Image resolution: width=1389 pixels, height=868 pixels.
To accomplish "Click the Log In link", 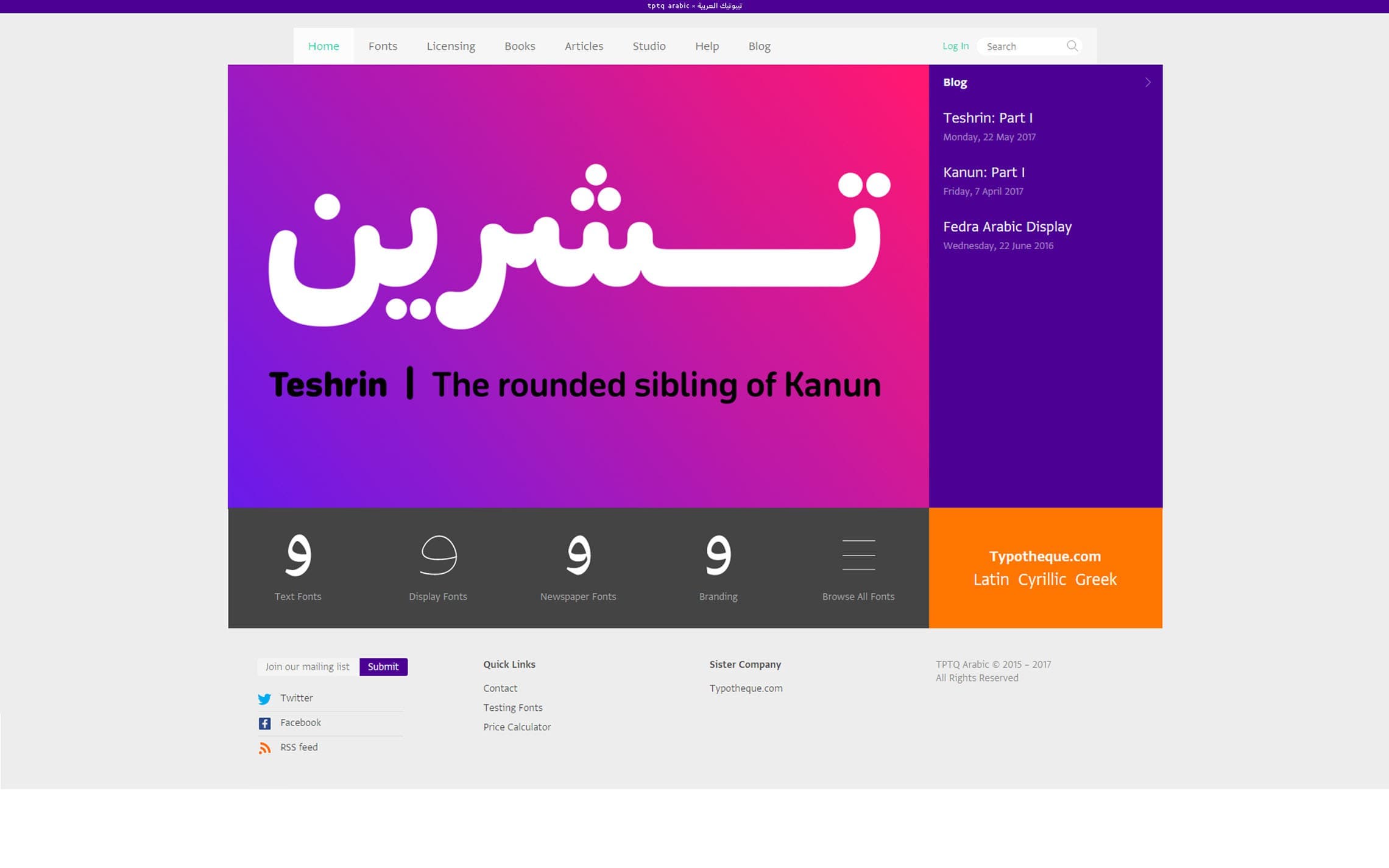I will pos(955,46).
